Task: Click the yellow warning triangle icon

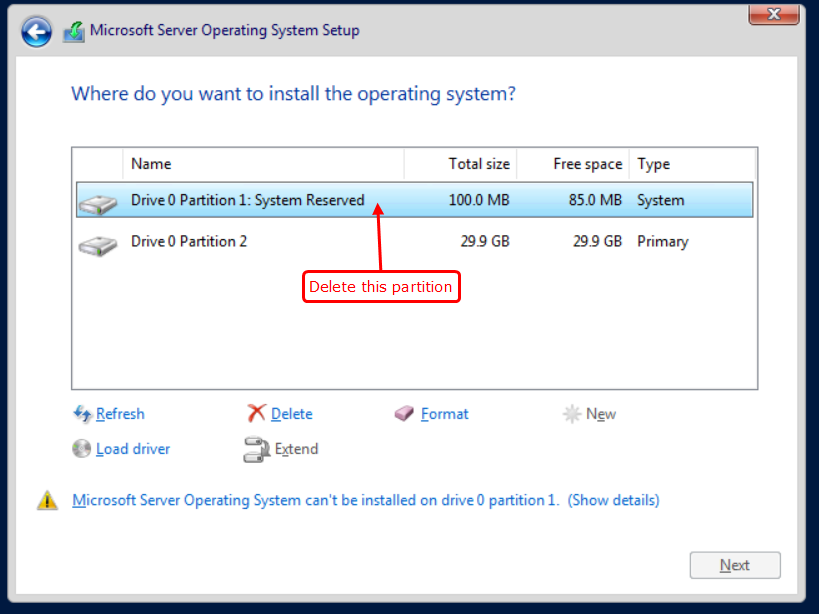Action: pos(48,500)
